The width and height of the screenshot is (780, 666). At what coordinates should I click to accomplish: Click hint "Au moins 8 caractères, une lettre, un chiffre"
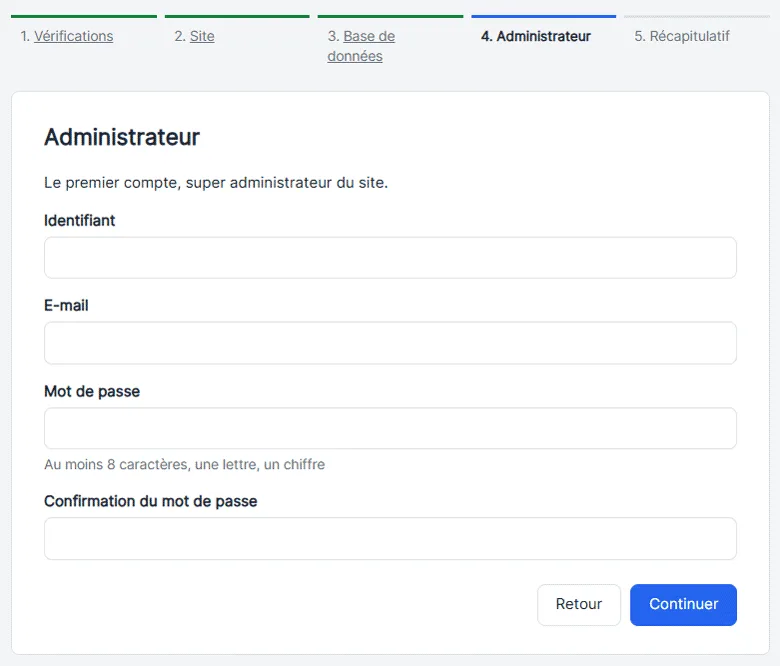[185, 465]
